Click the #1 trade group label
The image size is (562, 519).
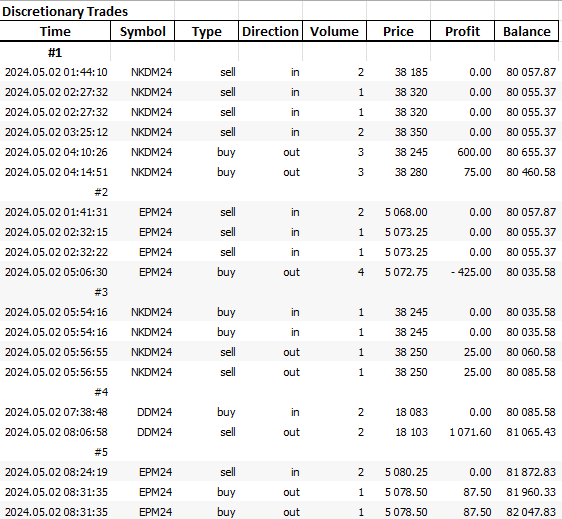pos(55,53)
